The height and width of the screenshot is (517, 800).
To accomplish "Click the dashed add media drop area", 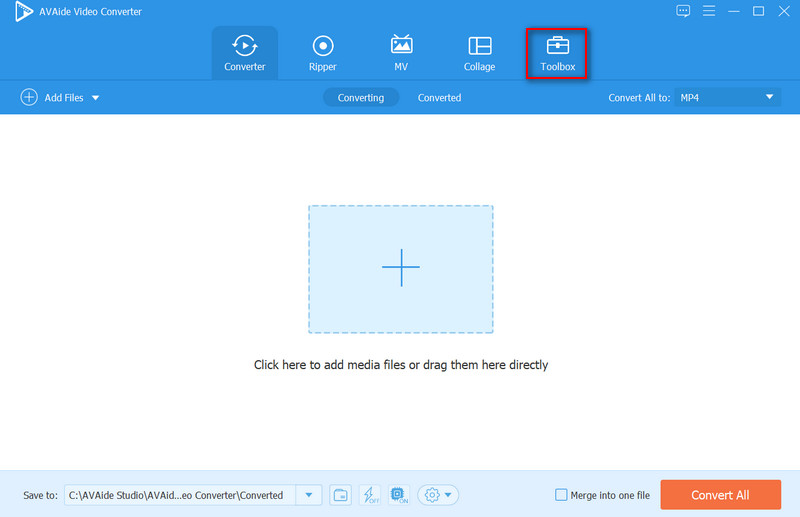I will click(x=400, y=269).
